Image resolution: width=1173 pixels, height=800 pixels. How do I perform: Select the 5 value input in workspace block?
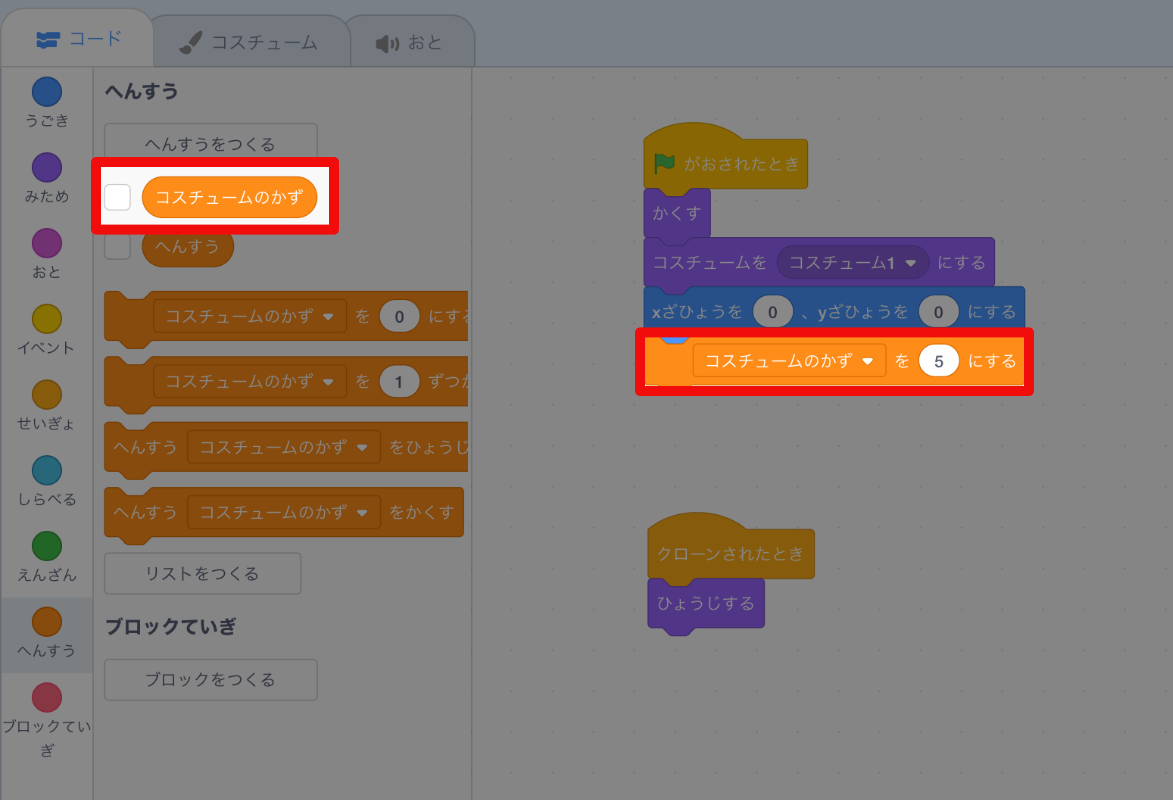tap(938, 361)
